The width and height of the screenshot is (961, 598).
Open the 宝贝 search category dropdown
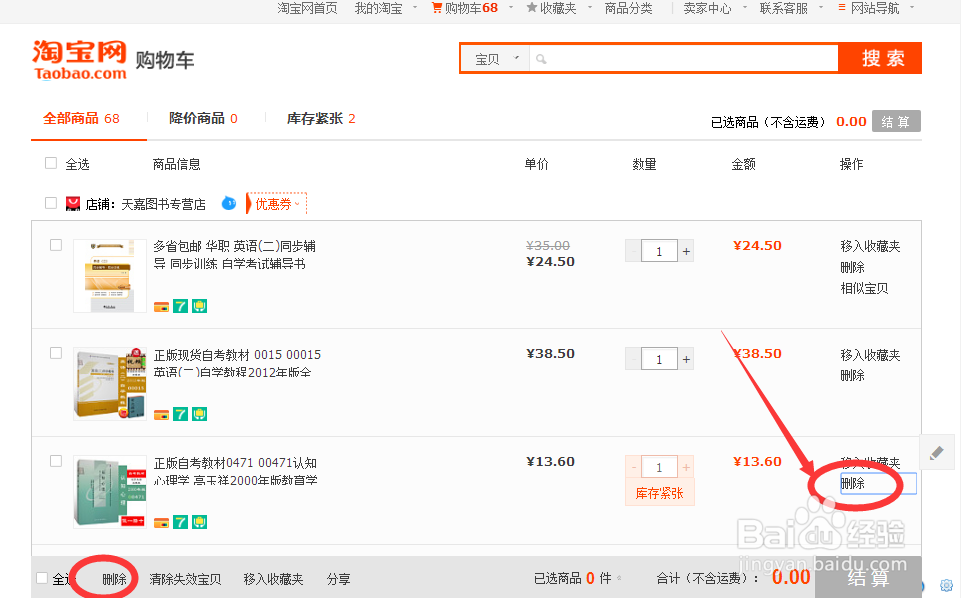493,59
